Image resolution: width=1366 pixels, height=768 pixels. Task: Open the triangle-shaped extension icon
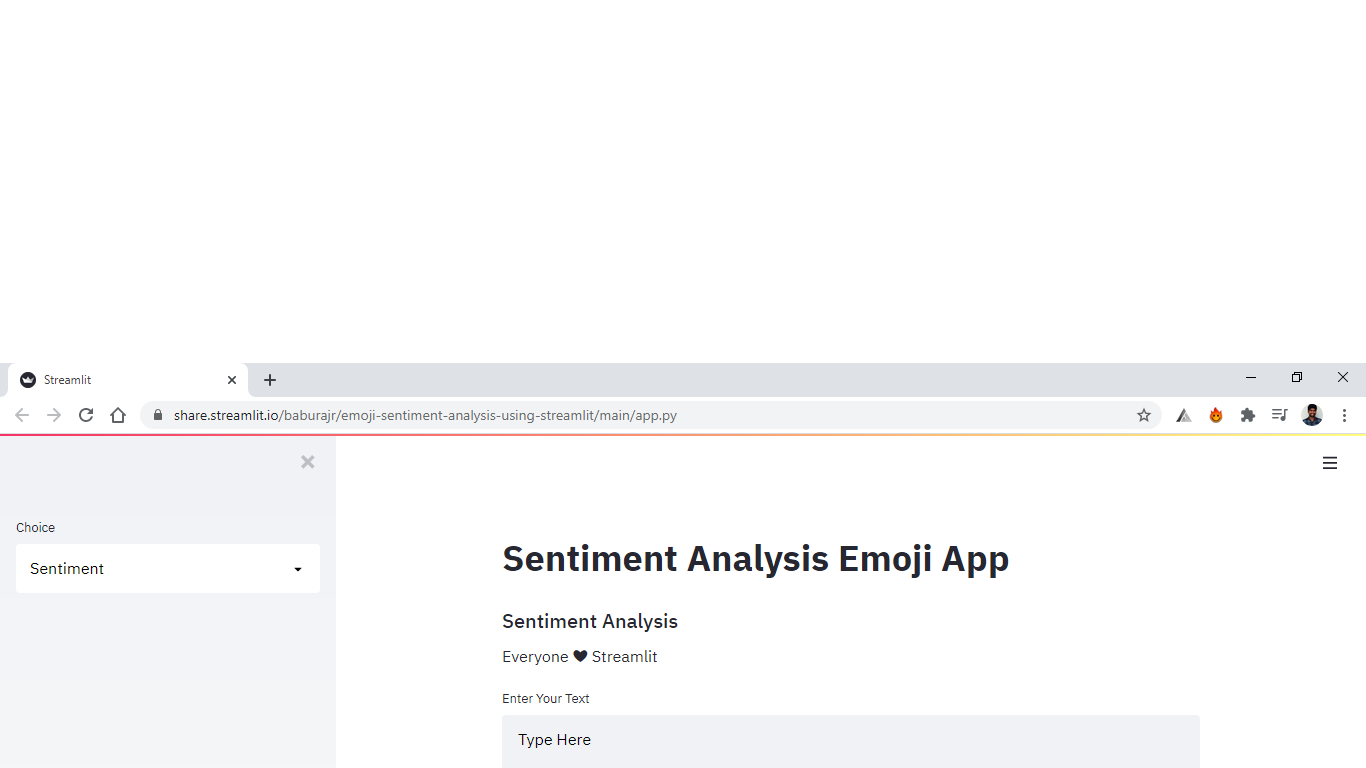[x=1184, y=415]
